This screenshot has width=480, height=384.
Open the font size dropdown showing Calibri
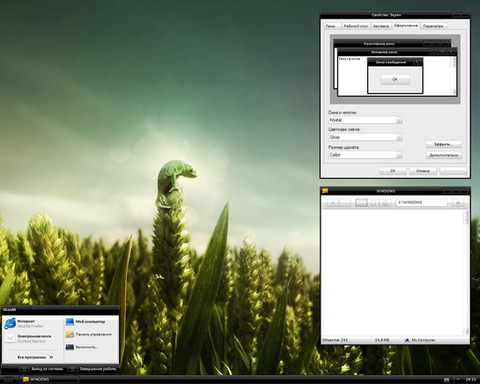399,155
